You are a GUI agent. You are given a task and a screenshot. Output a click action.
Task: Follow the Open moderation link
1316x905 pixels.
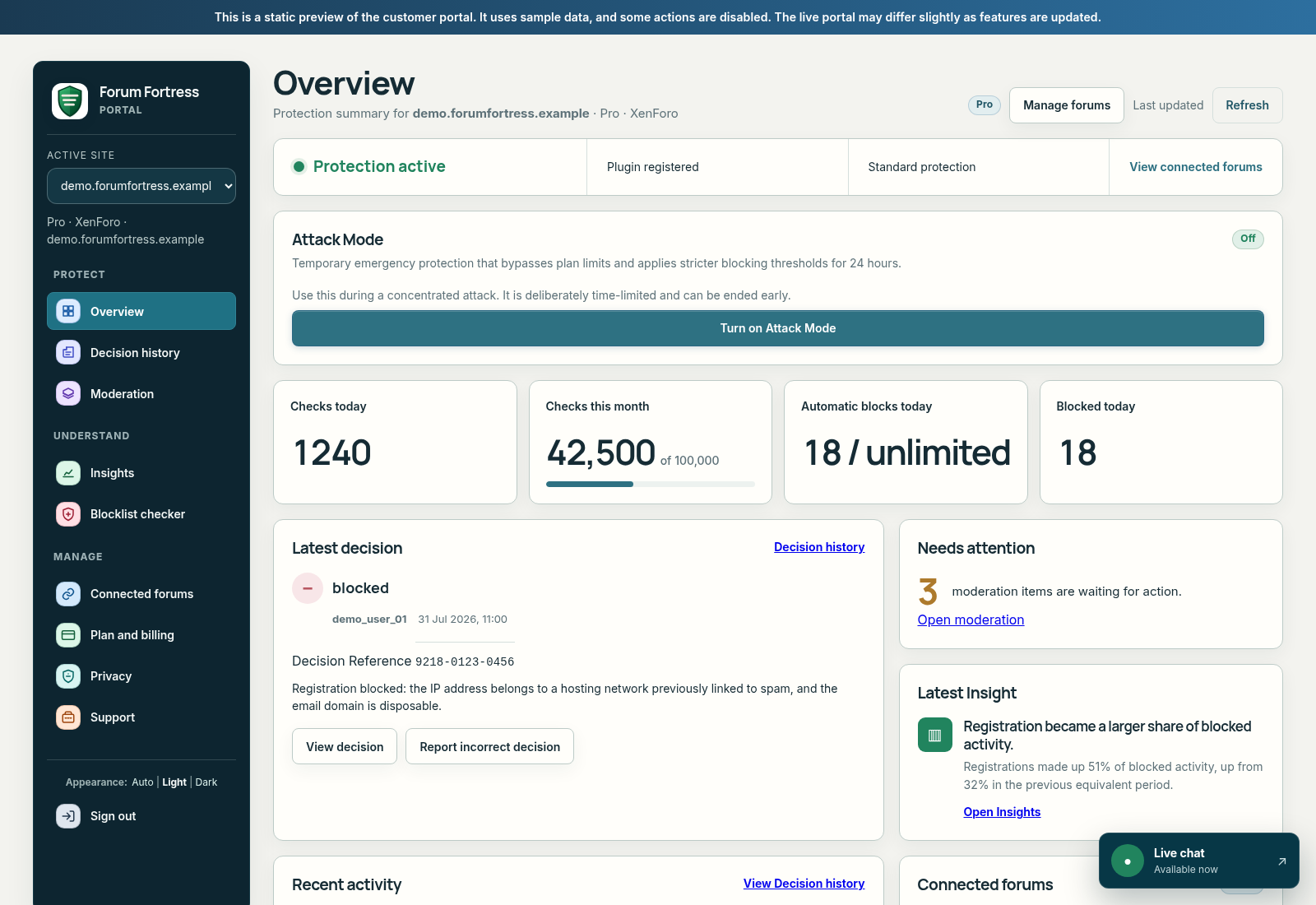coord(971,620)
